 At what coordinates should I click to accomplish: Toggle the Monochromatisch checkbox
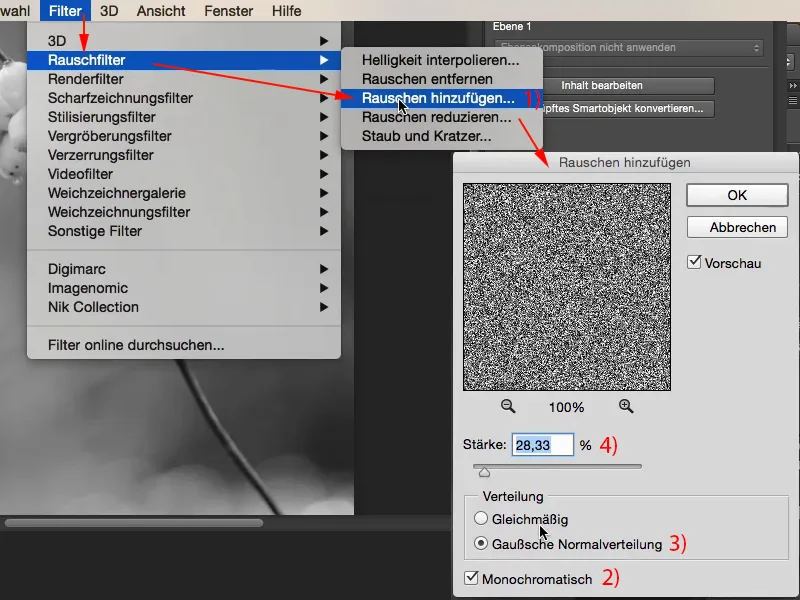[471, 578]
